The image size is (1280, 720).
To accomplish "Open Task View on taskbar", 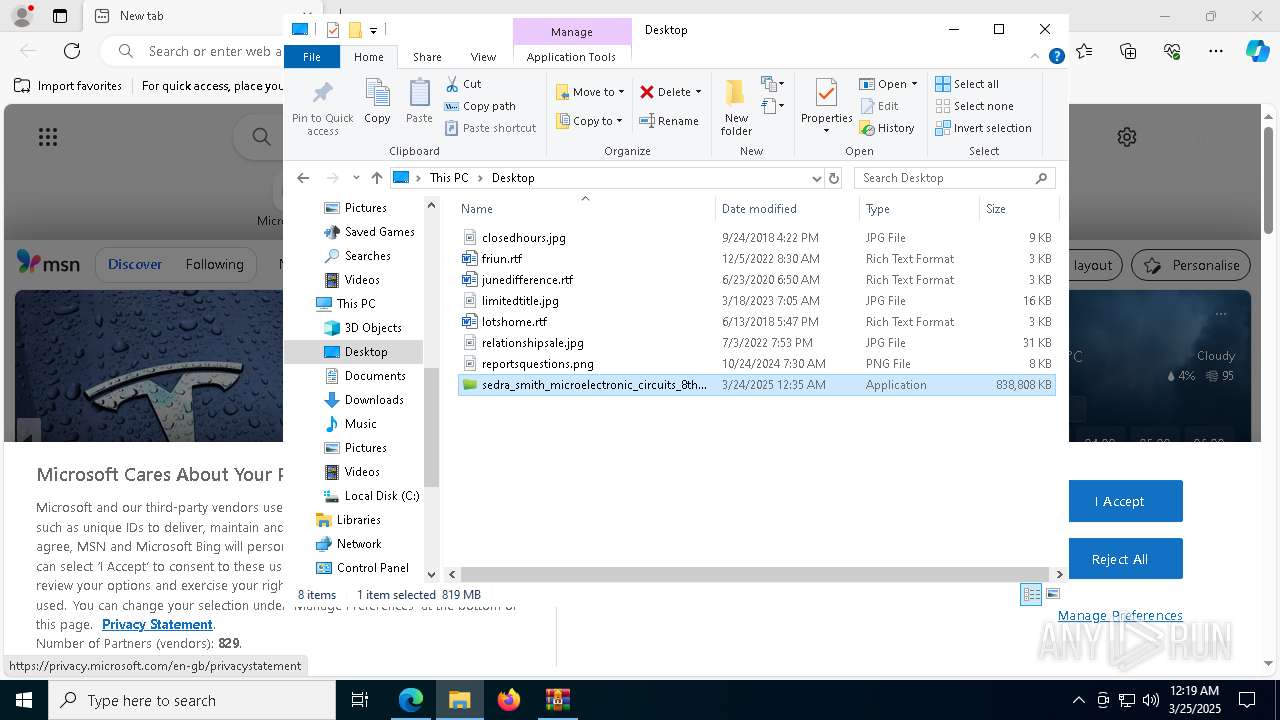I will [x=360, y=700].
